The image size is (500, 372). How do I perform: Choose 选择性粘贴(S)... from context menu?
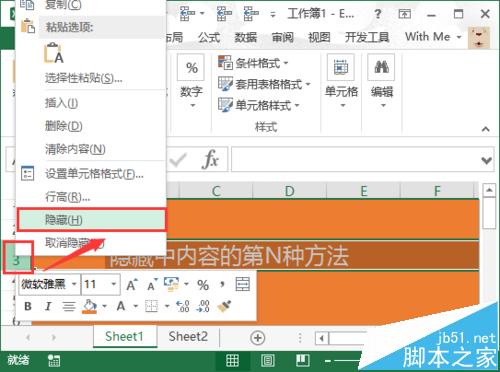coord(91,78)
